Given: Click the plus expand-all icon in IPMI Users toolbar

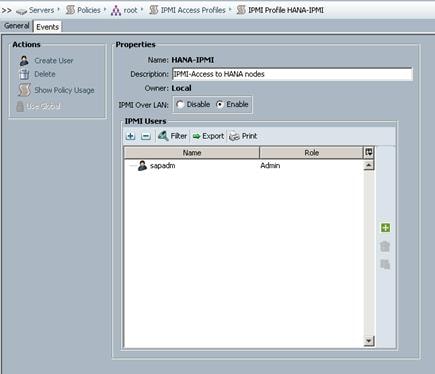Looking at the screenshot, I should pos(131,136).
